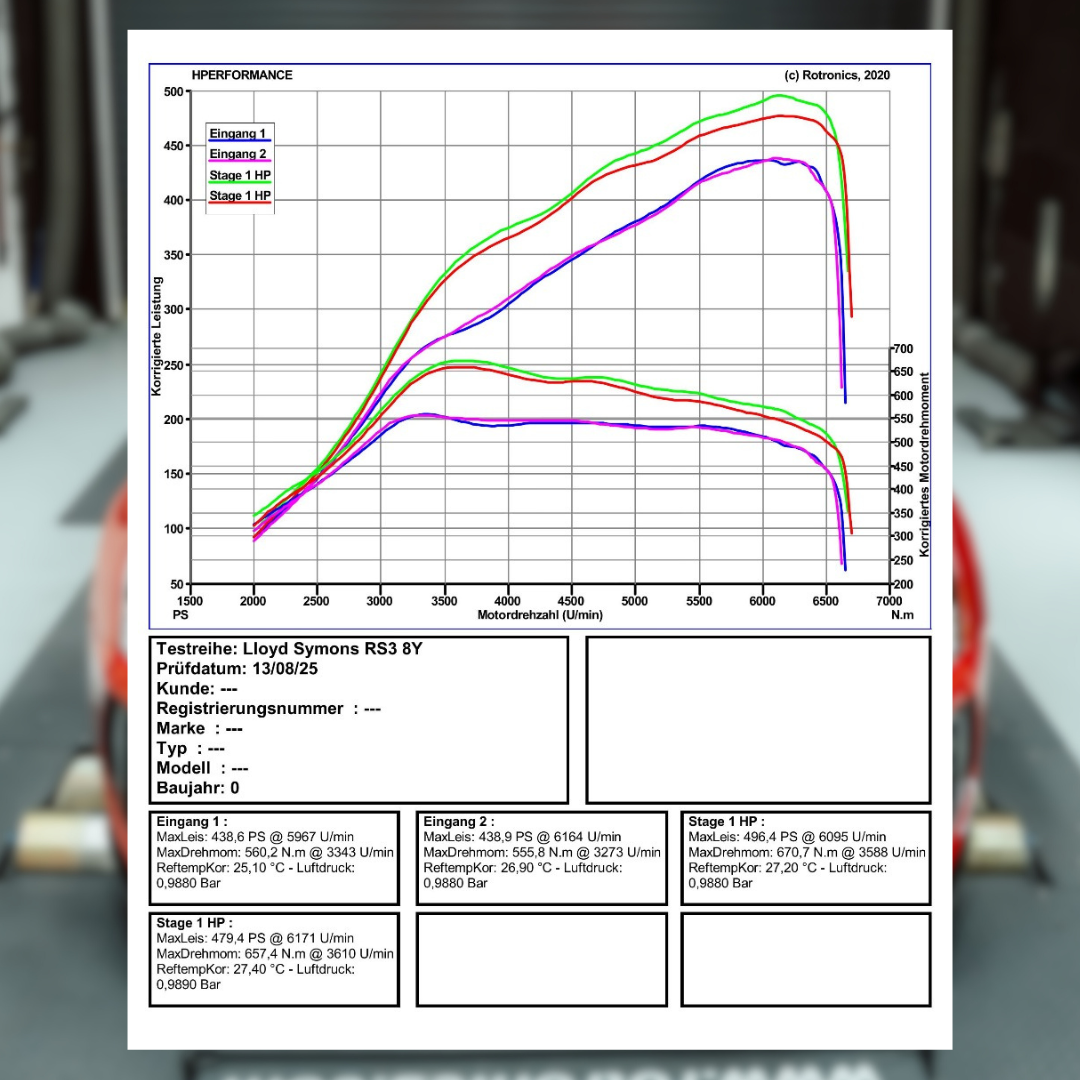
Task: Click the Motordrehzahl (U/min) axis label
Action: pos(539,615)
